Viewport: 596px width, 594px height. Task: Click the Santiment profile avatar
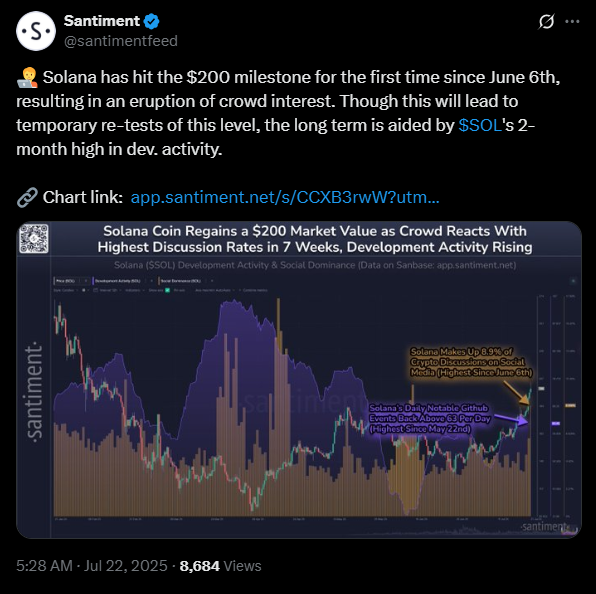point(36,31)
